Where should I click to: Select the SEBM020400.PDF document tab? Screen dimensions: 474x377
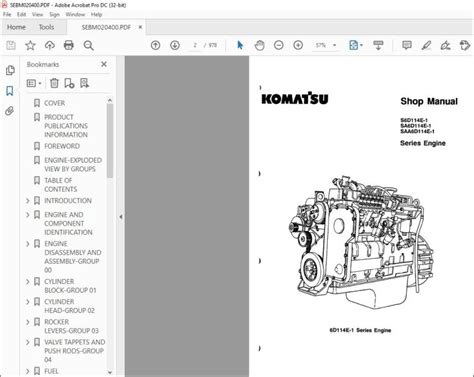click(106, 27)
